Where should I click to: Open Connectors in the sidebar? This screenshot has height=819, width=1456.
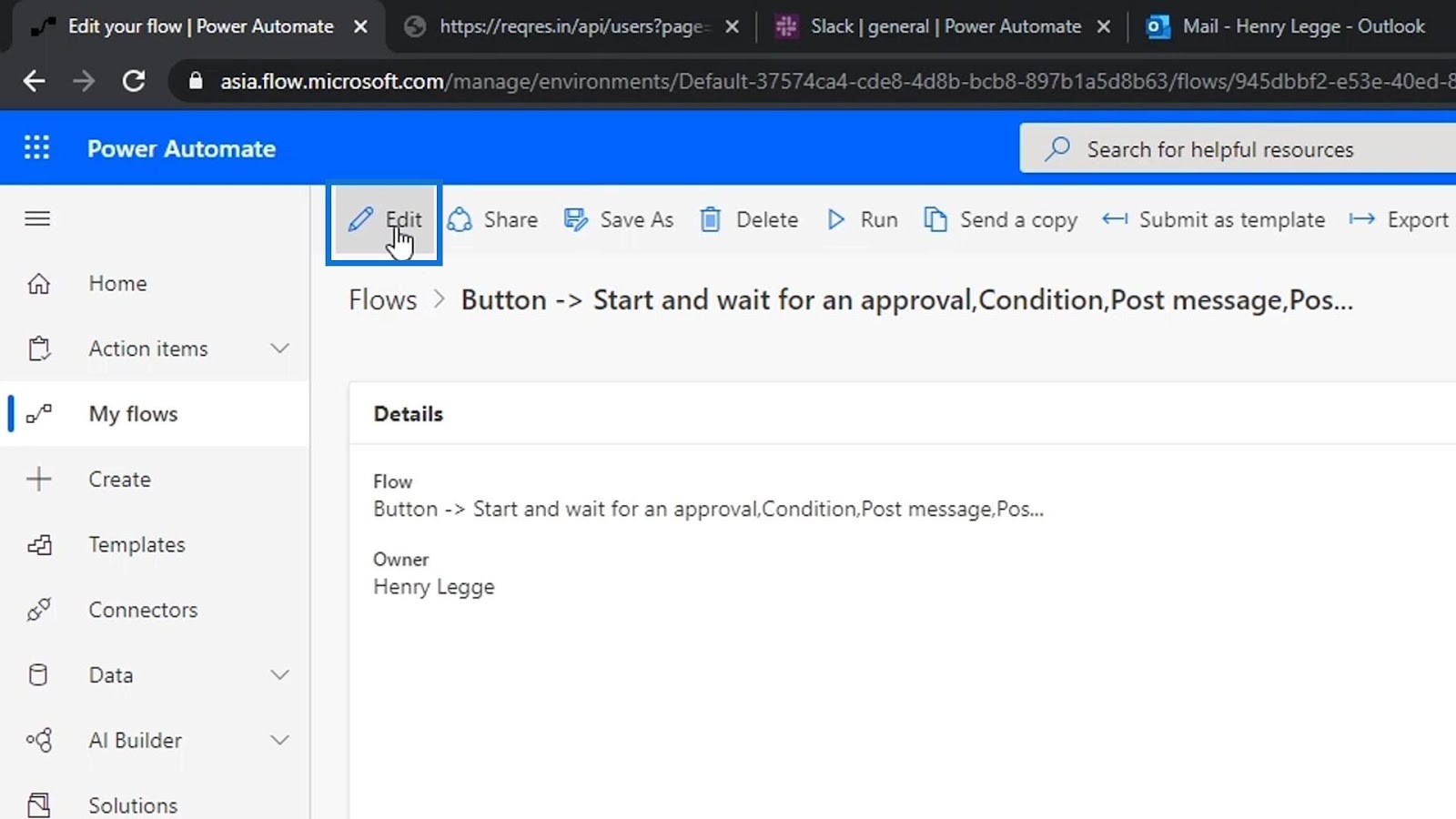pyautogui.click(x=155, y=610)
